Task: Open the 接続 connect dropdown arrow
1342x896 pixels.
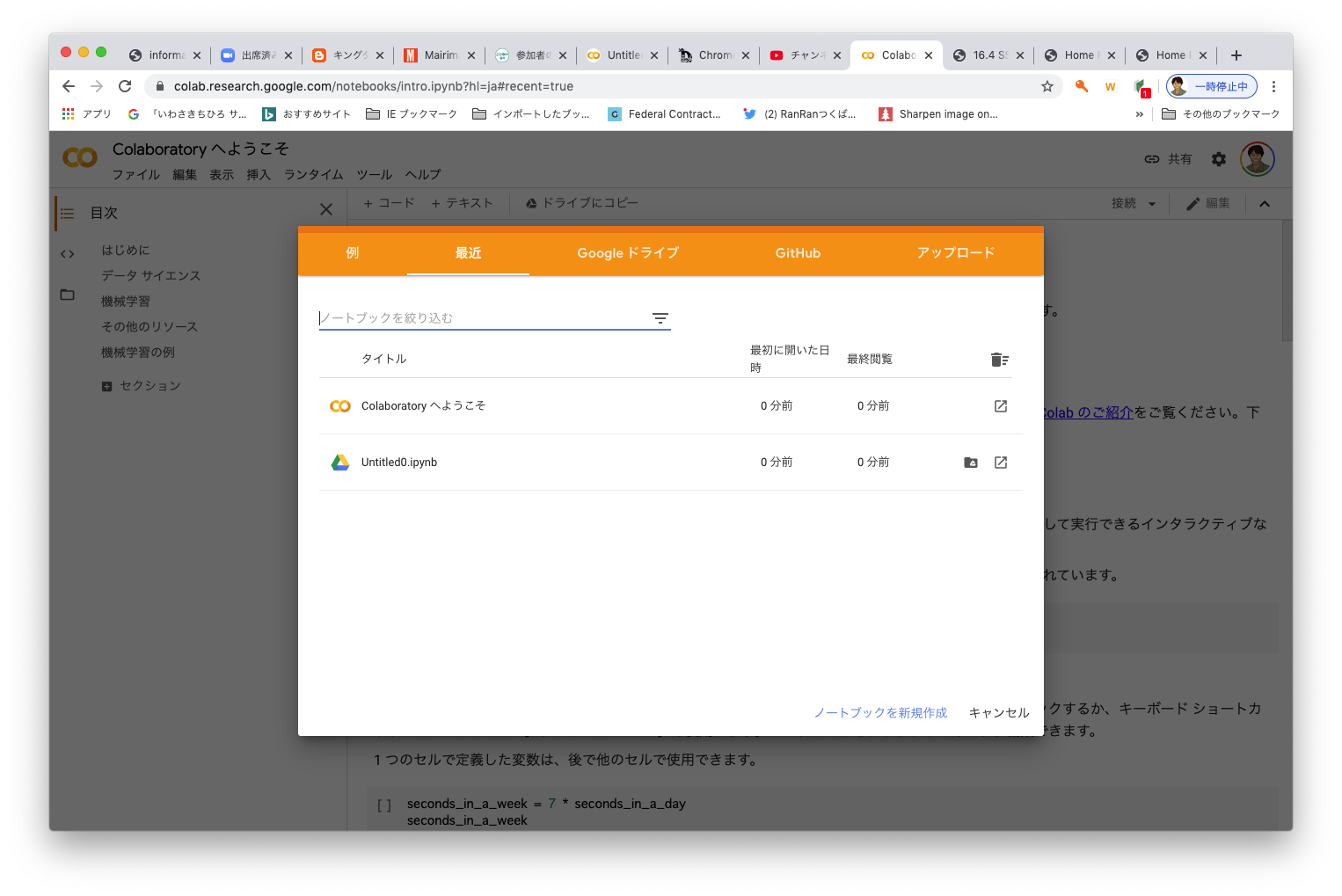Action: pos(1152,204)
